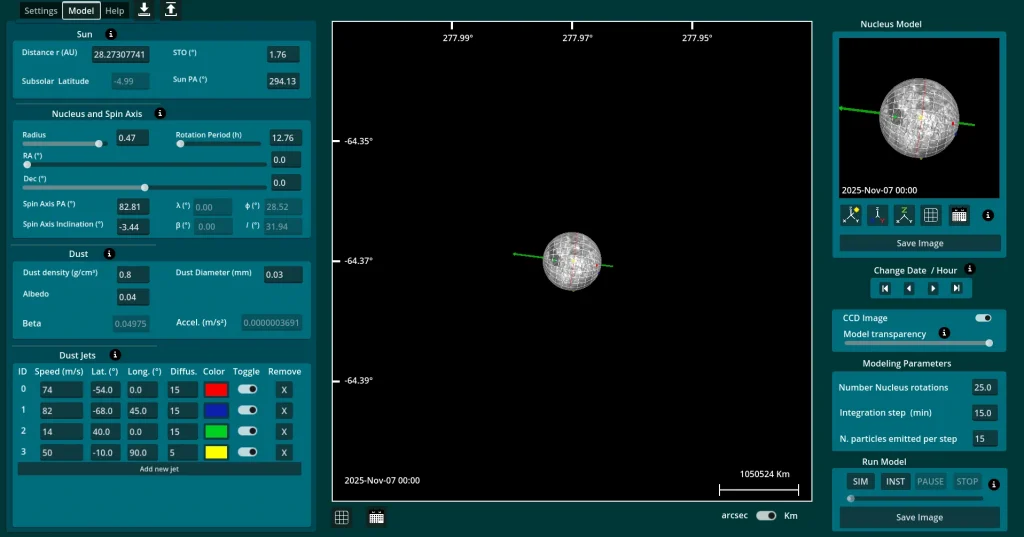1024x537 pixels.
Task: Toggle grid icon under Nucleus Model preview
Action: pos(931,214)
